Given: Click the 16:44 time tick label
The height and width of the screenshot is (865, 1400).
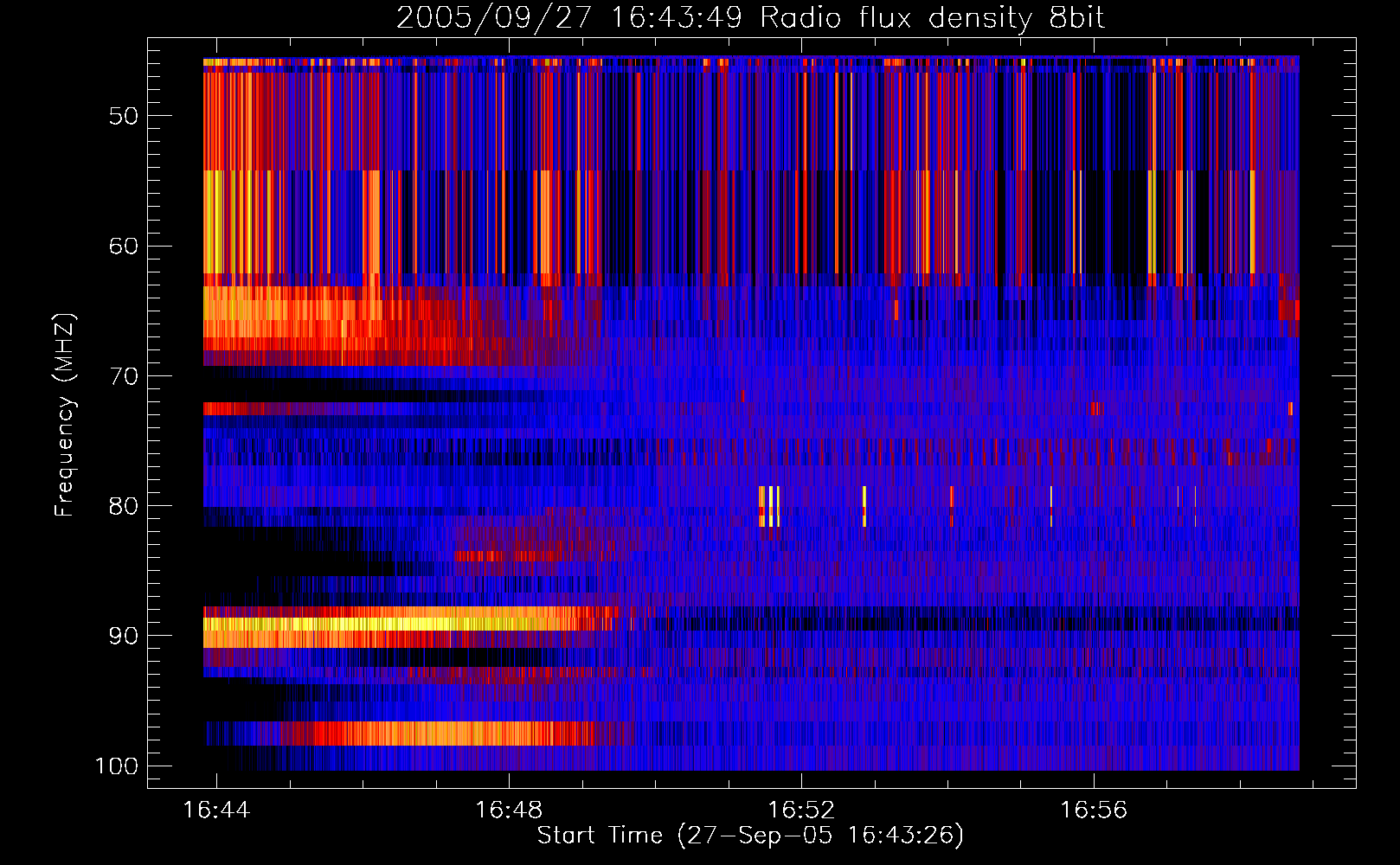Looking at the screenshot, I should click(216, 810).
